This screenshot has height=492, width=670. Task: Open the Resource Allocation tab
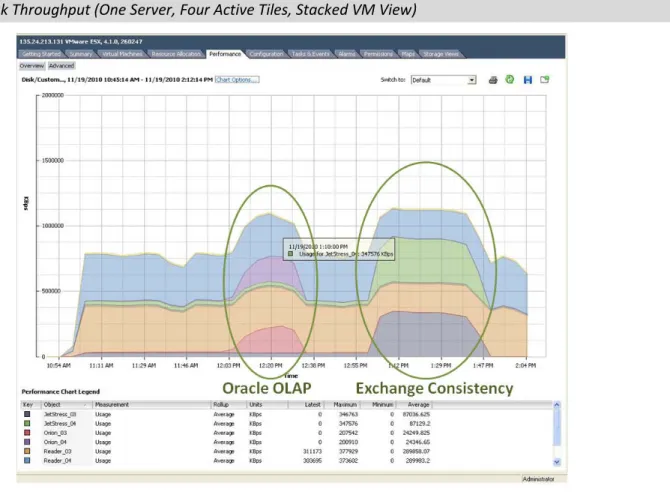[176, 54]
